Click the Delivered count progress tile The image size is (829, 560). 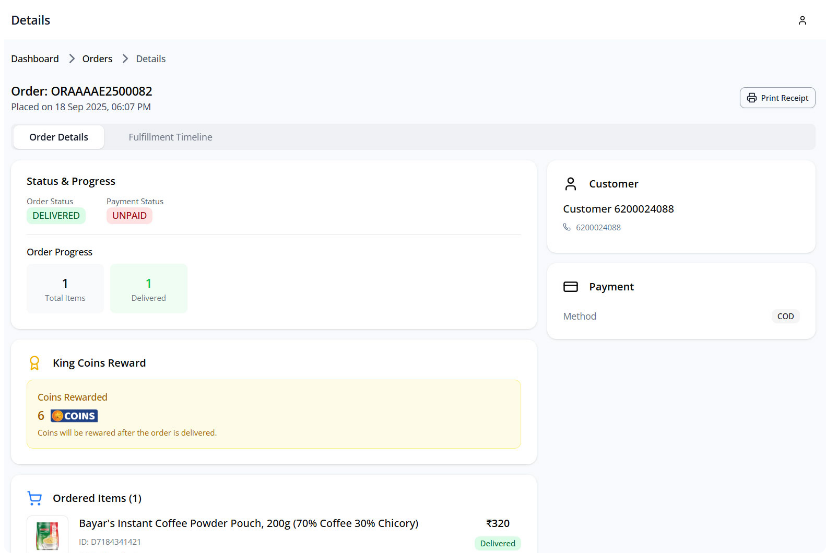tap(148, 289)
